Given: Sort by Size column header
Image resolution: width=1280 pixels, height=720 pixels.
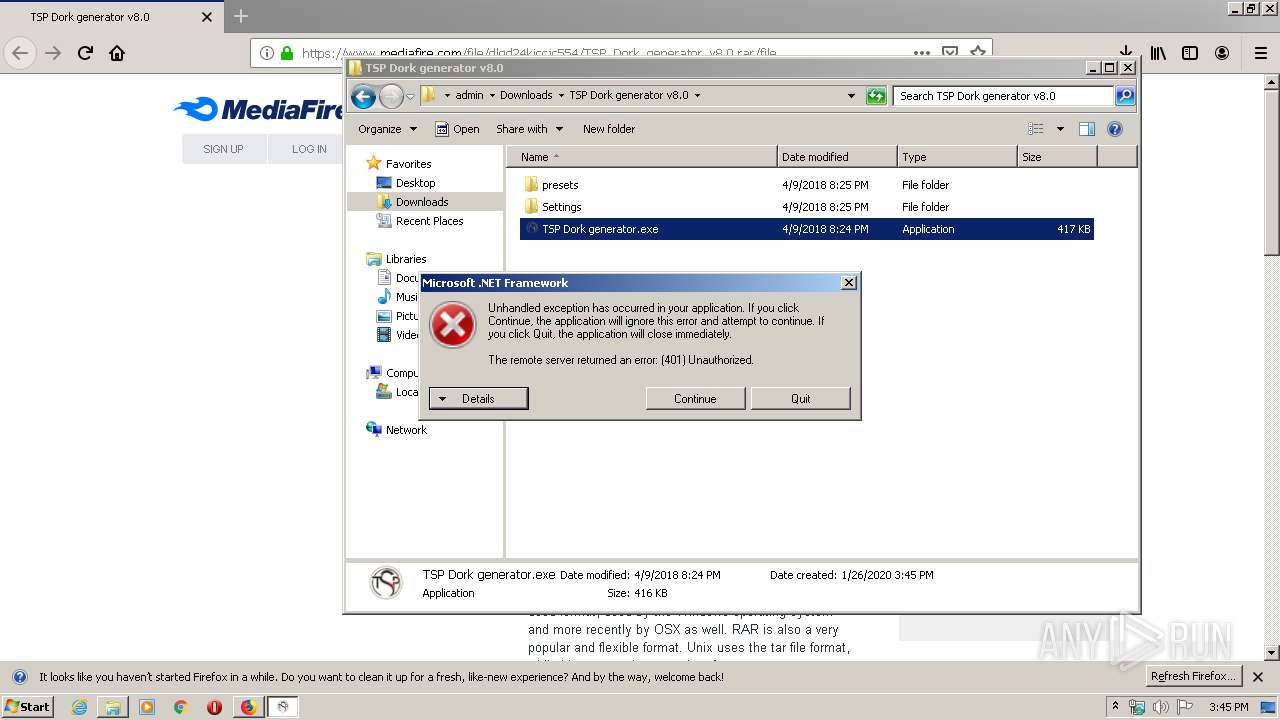Looking at the screenshot, I should point(1057,157).
